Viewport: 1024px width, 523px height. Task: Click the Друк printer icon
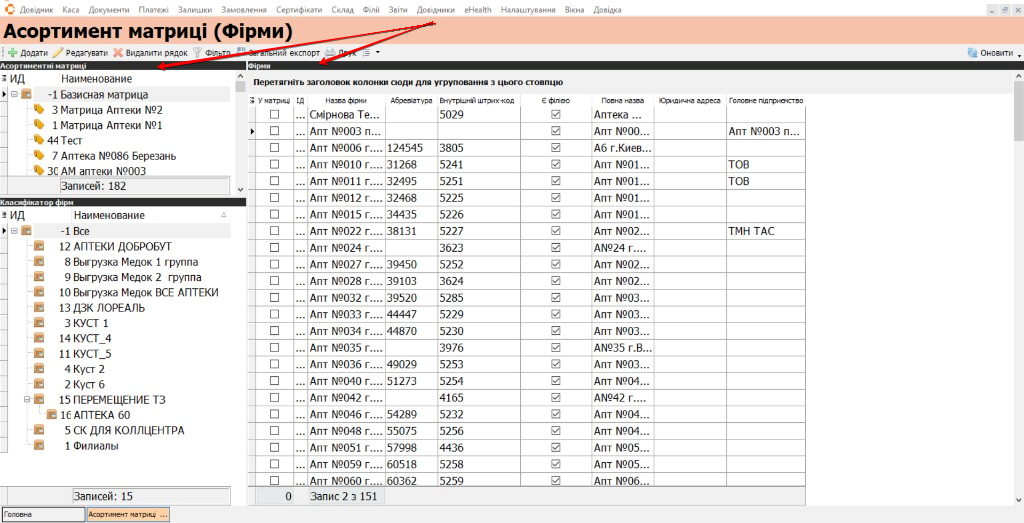point(330,53)
